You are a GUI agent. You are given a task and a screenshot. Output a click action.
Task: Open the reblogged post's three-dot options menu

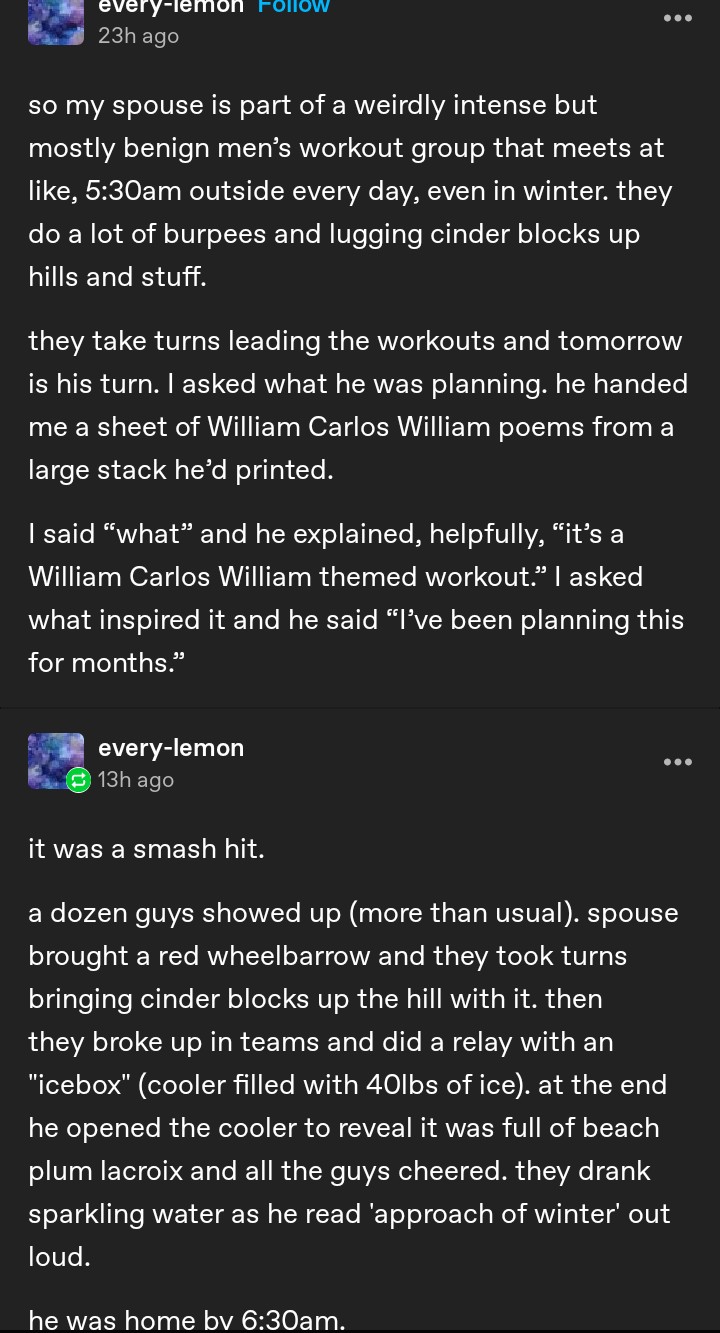click(x=678, y=761)
